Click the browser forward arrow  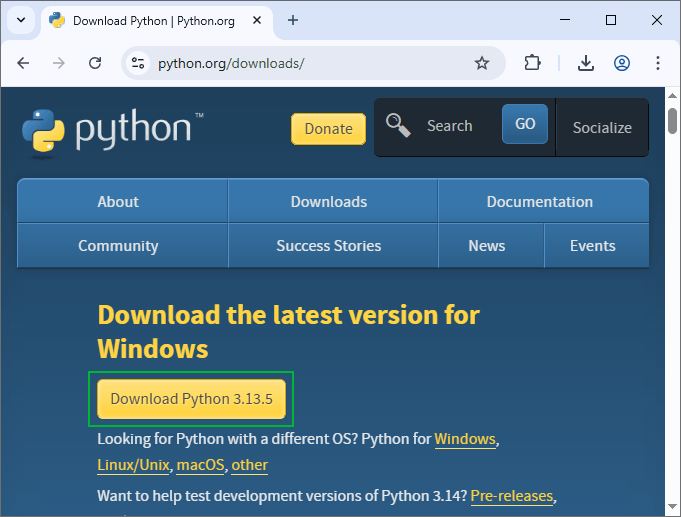[x=59, y=63]
